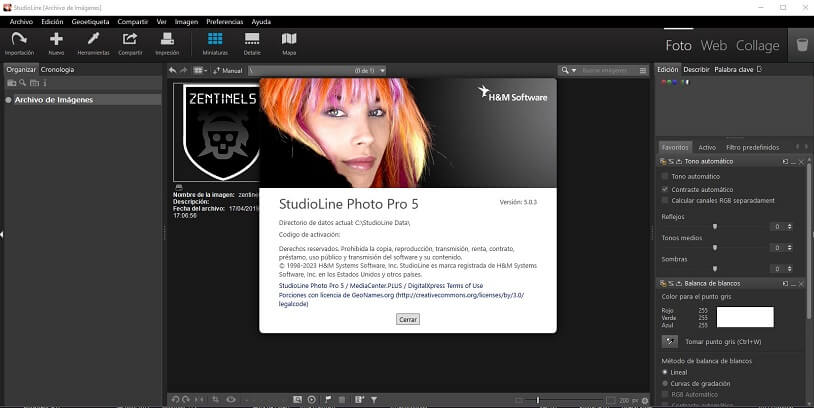Screen dimensions: 814x408
Task: Click the new folder icon under Organizar
Action: [11, 83]
